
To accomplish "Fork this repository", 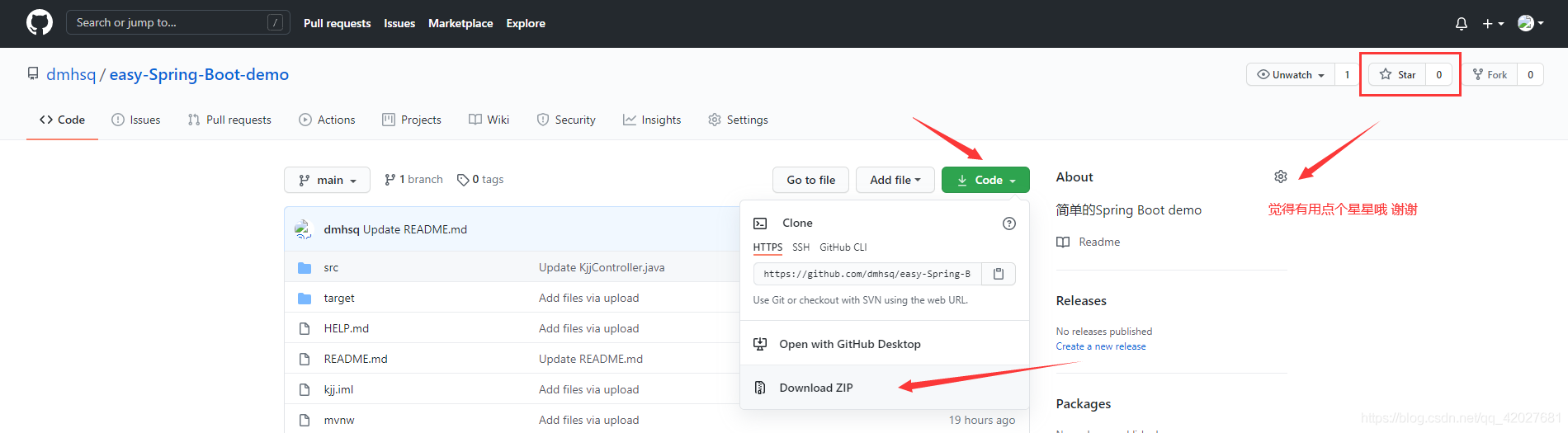I will [x=1490, y=74].
